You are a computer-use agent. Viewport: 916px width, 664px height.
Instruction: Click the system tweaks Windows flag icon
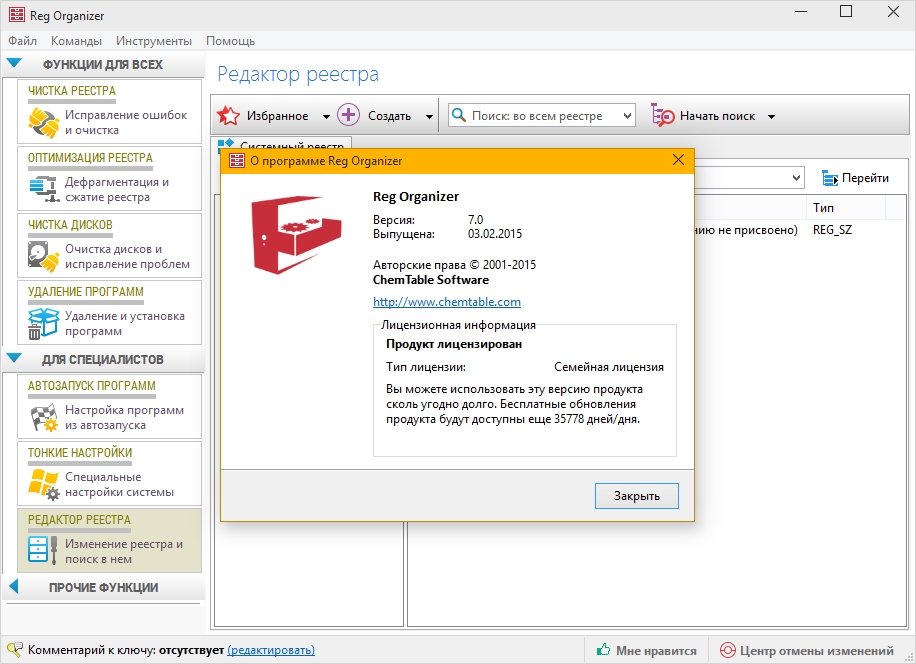click(43, 484)
